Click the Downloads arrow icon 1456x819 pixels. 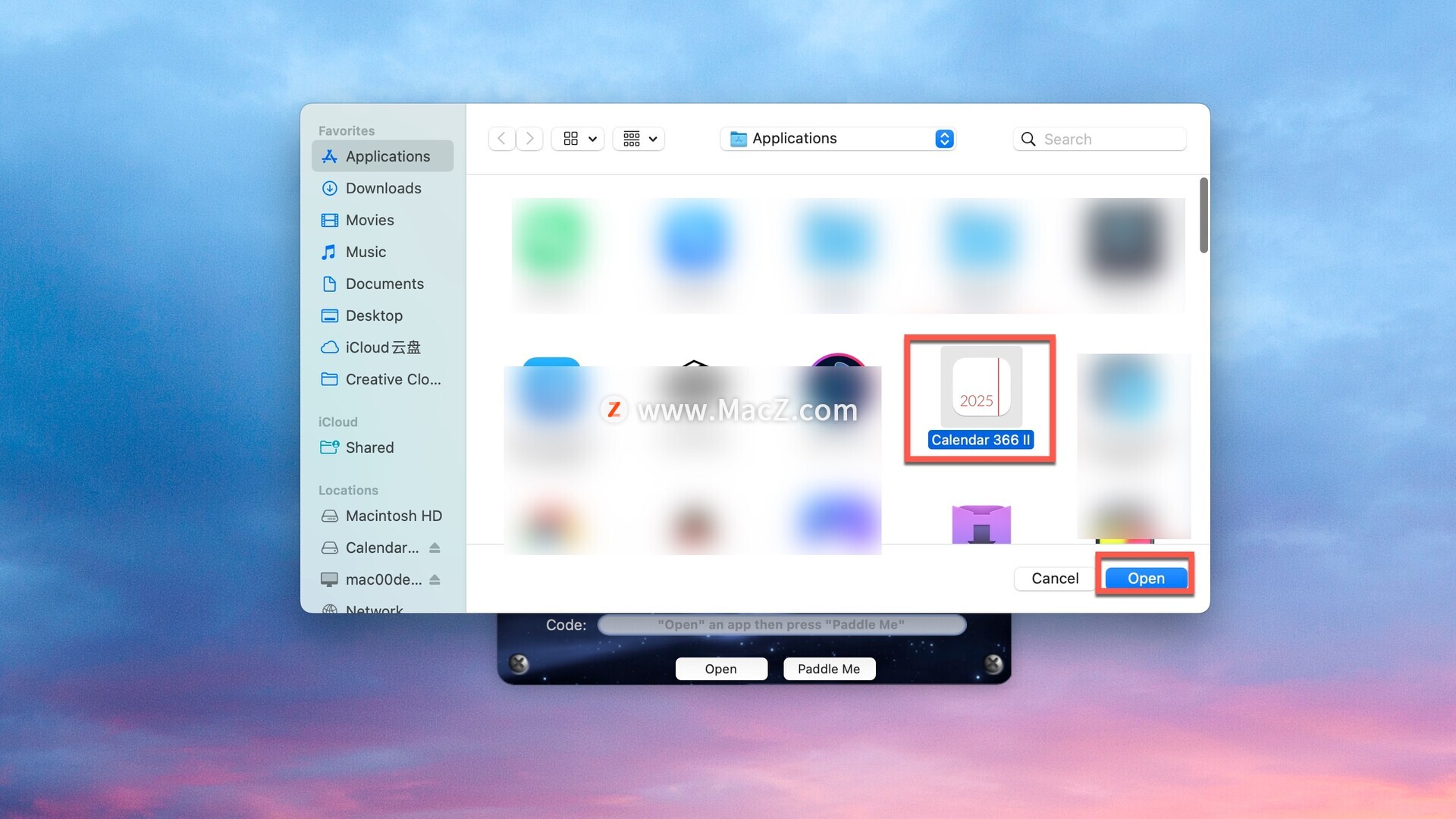329,188
